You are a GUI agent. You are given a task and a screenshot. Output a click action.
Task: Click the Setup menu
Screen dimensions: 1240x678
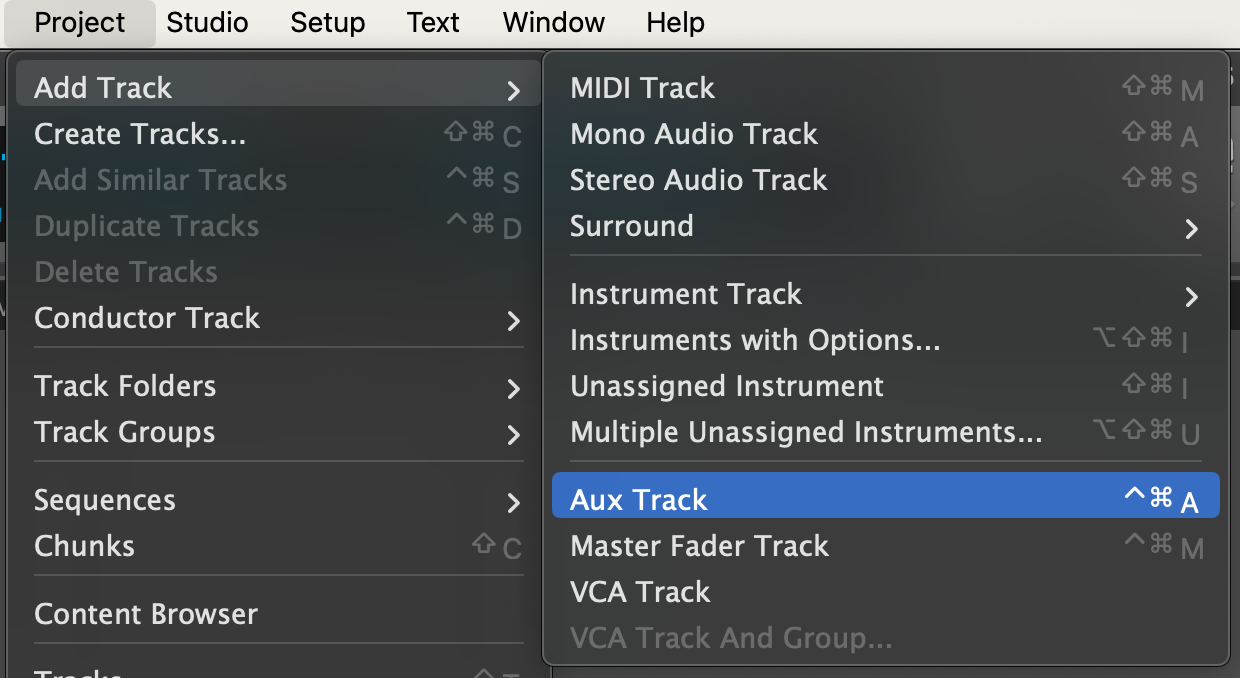point(328,22)
